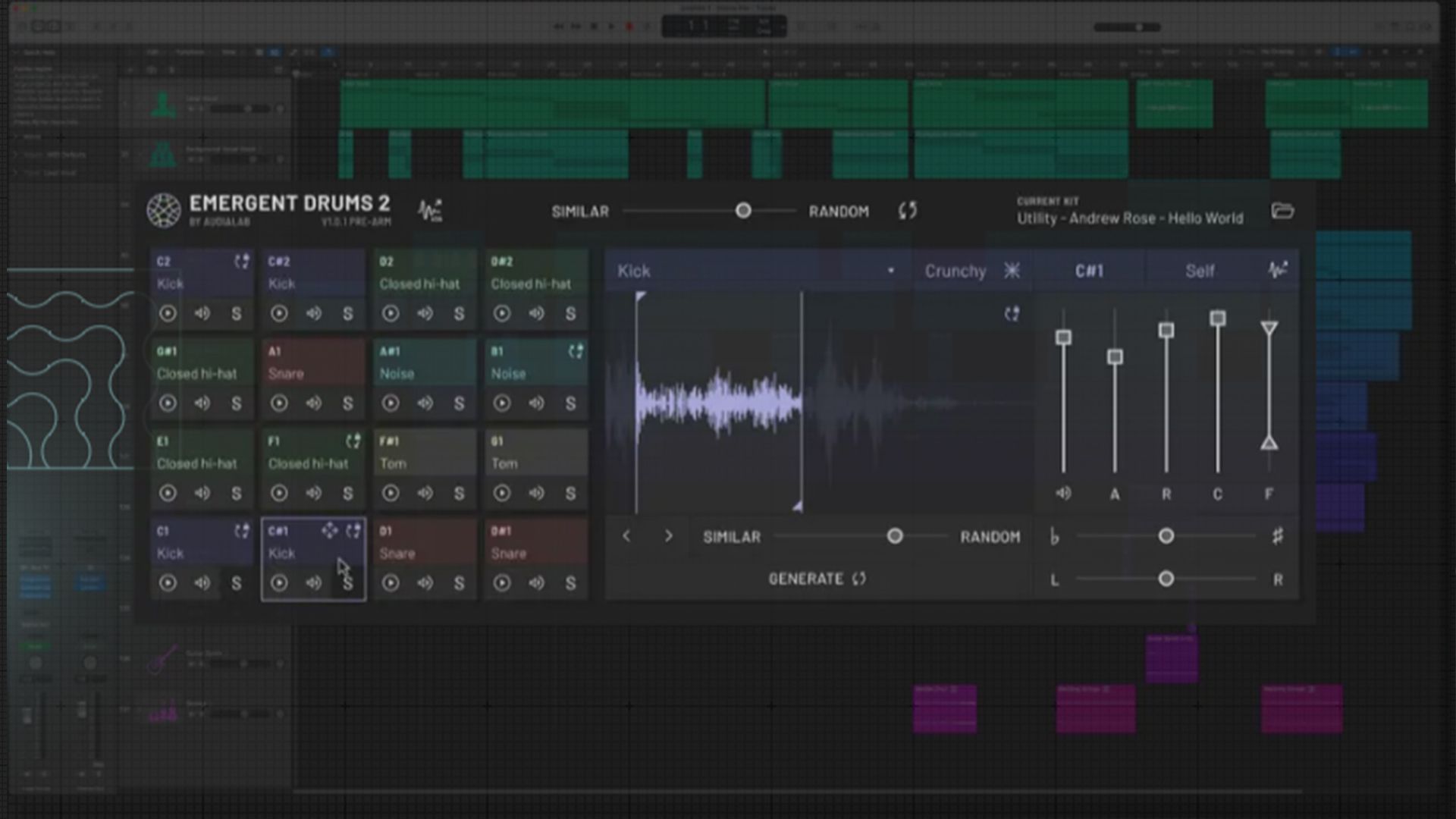Image resolution: width=1456 pixels, height=819 pixels.
Task: Solo the A1 Snare pad
Action: coord(347,403)
